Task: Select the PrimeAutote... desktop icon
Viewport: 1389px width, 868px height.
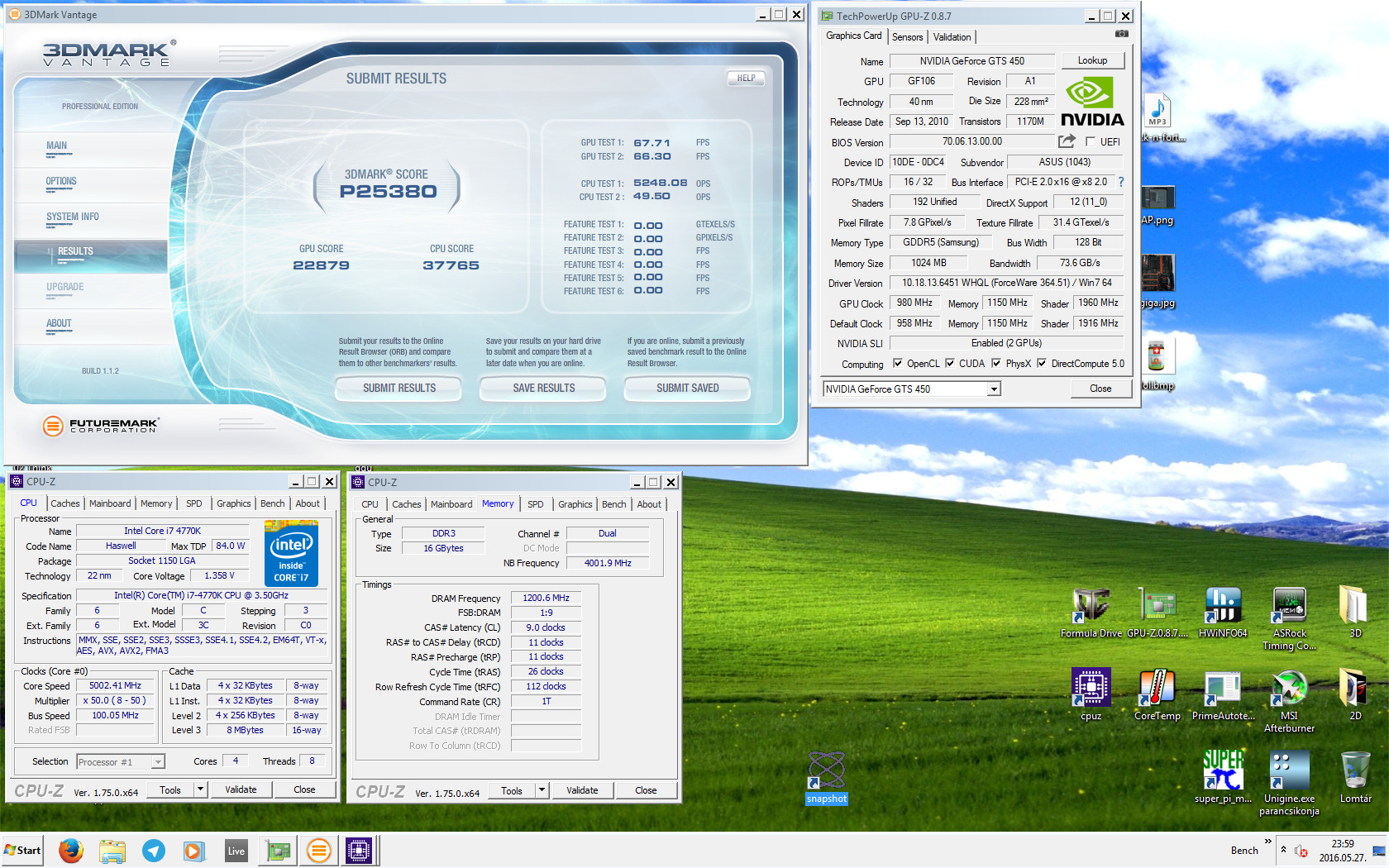Action: coord(1223,695)
